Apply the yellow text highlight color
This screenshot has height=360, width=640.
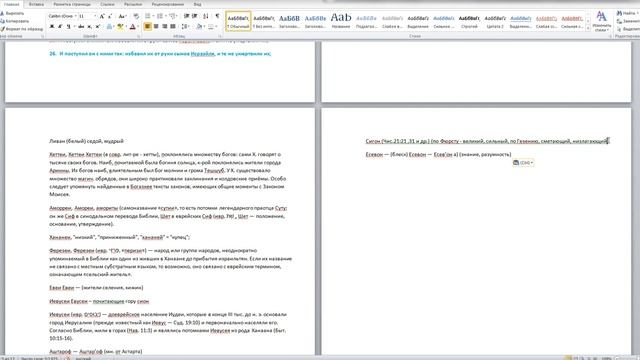tap(120, 27)
